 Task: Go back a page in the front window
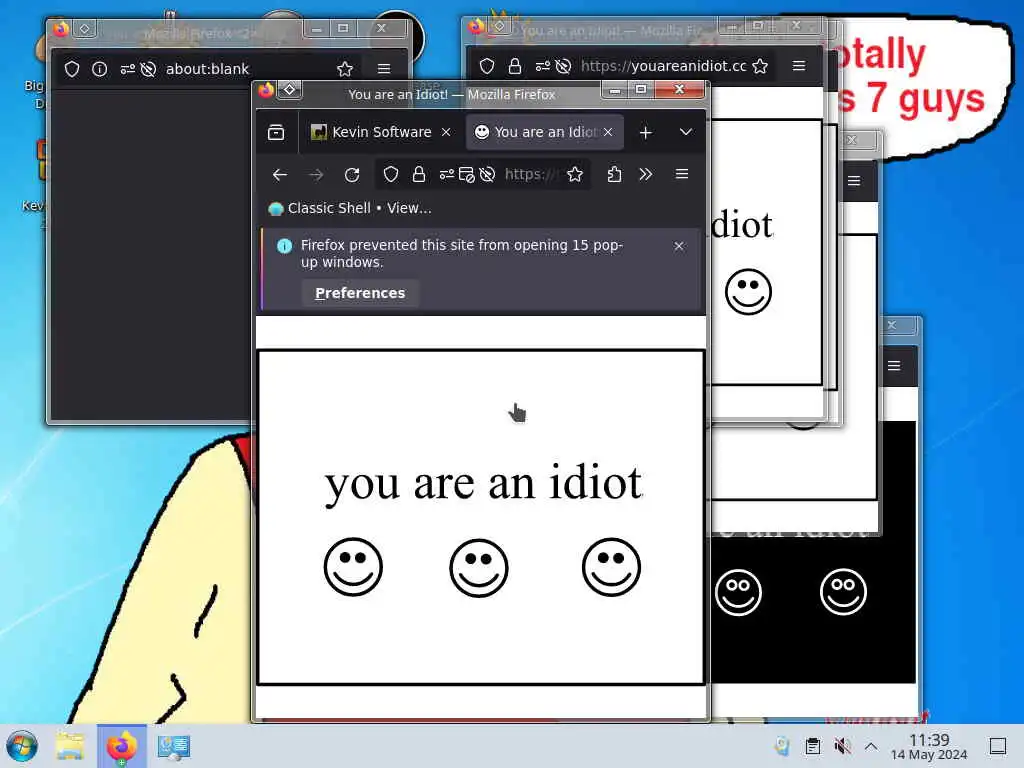(x=280, y=174)
